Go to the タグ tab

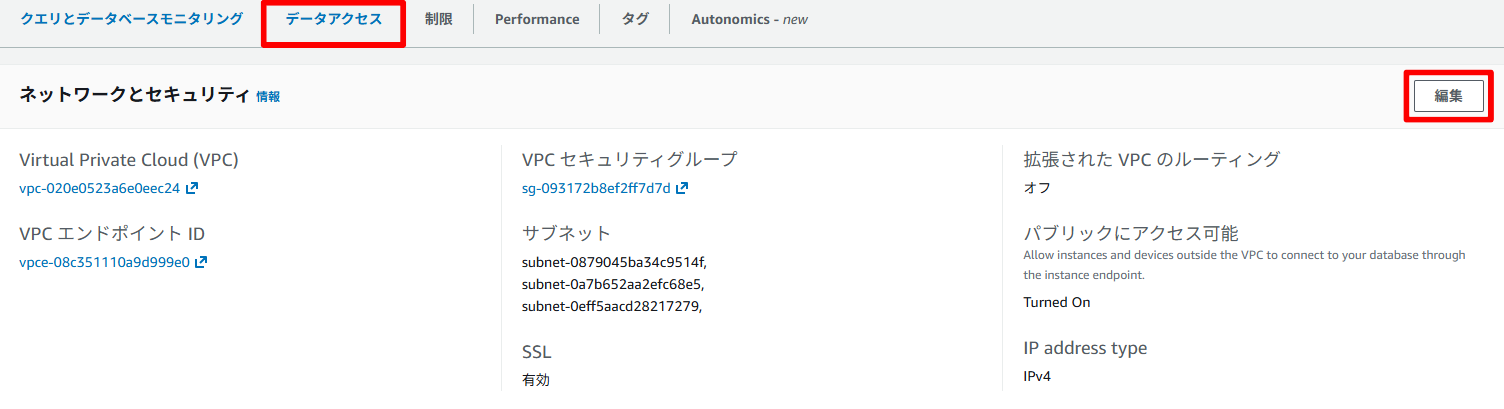[x=635, y=19]
